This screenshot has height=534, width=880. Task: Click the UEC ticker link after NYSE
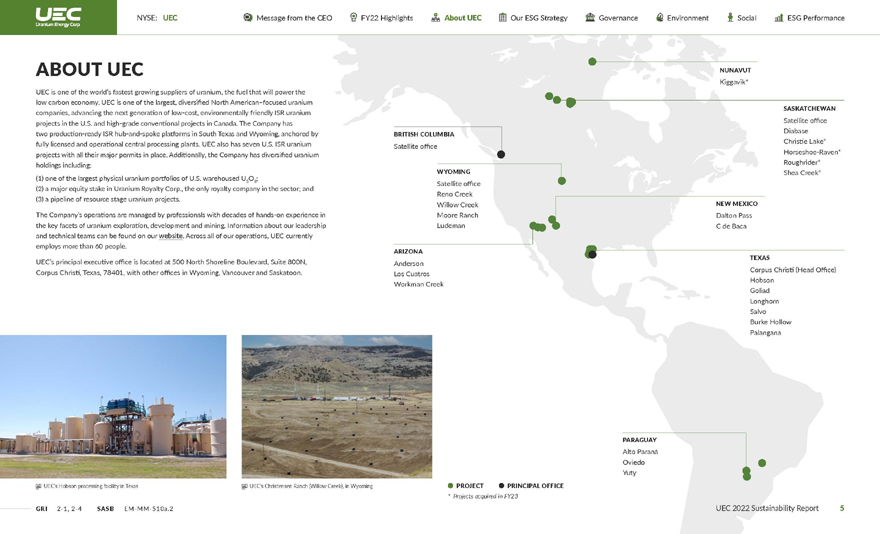pyautogui.click(x=170, y=18)
